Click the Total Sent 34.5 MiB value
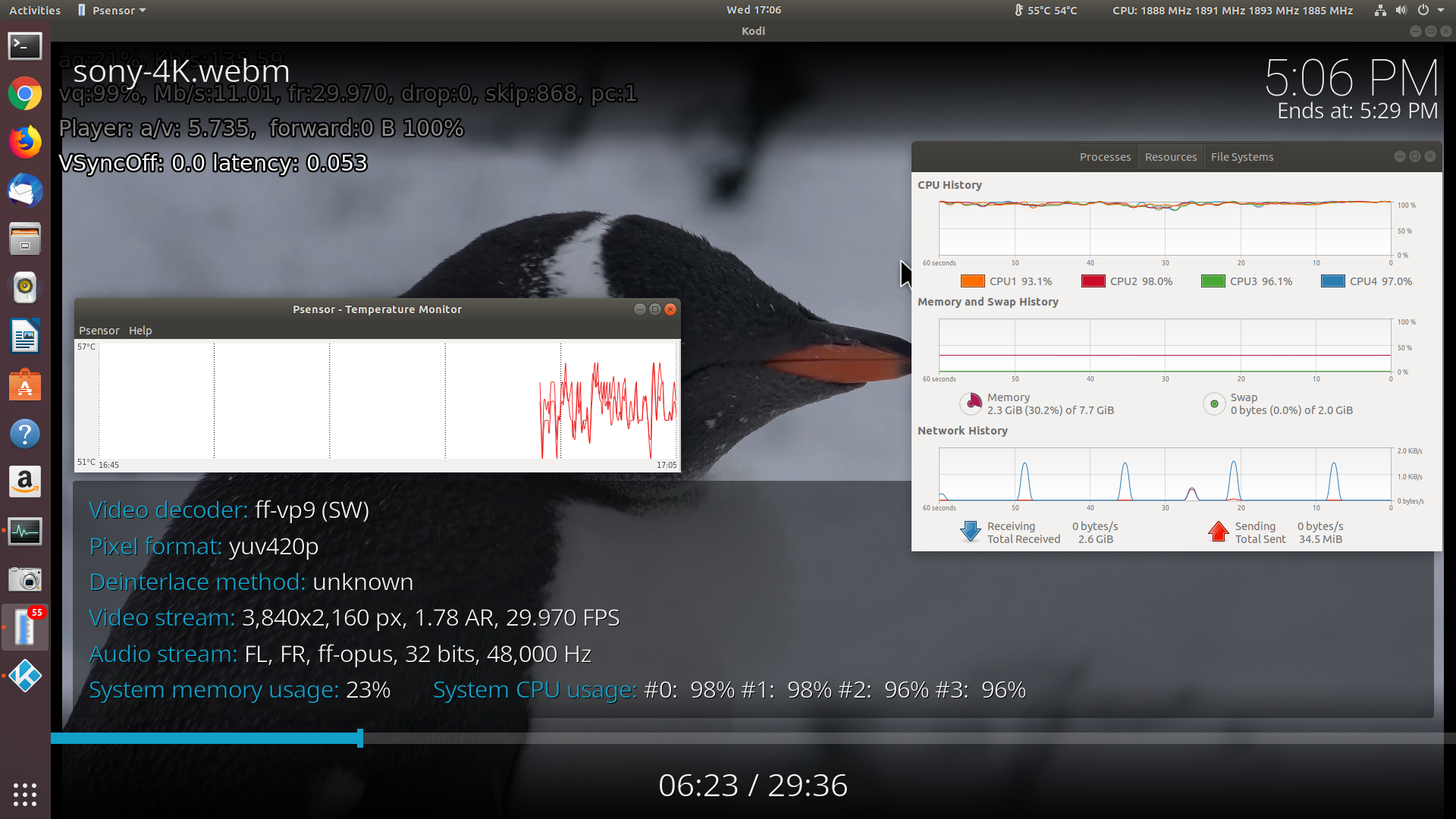The height and width of the screenshot is (819, 1456). (x=1320, y=539)
